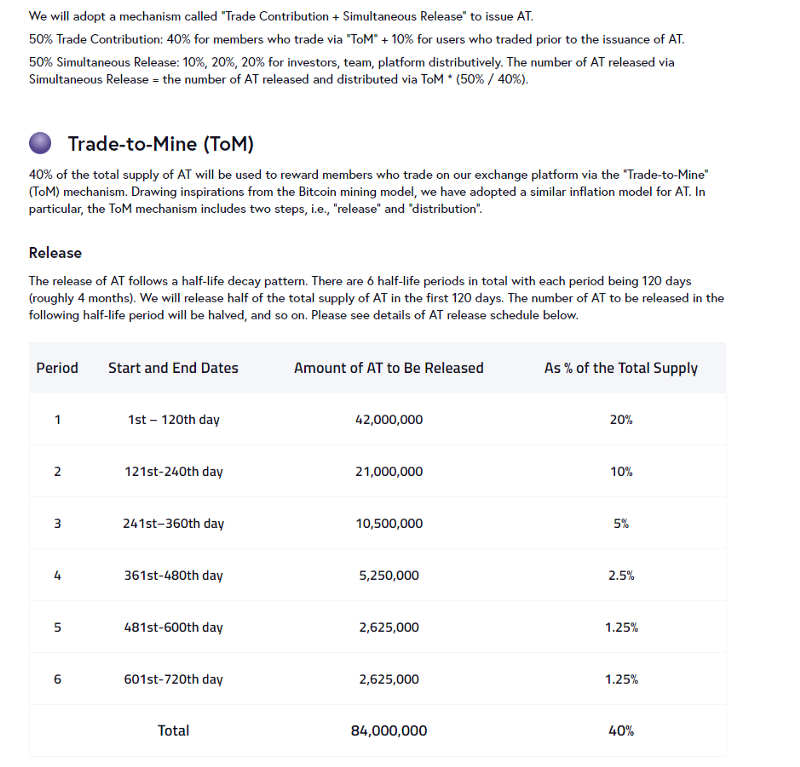Select the "Period" column header
This screenshot has width=800, height=767.
tap(57, 368)
